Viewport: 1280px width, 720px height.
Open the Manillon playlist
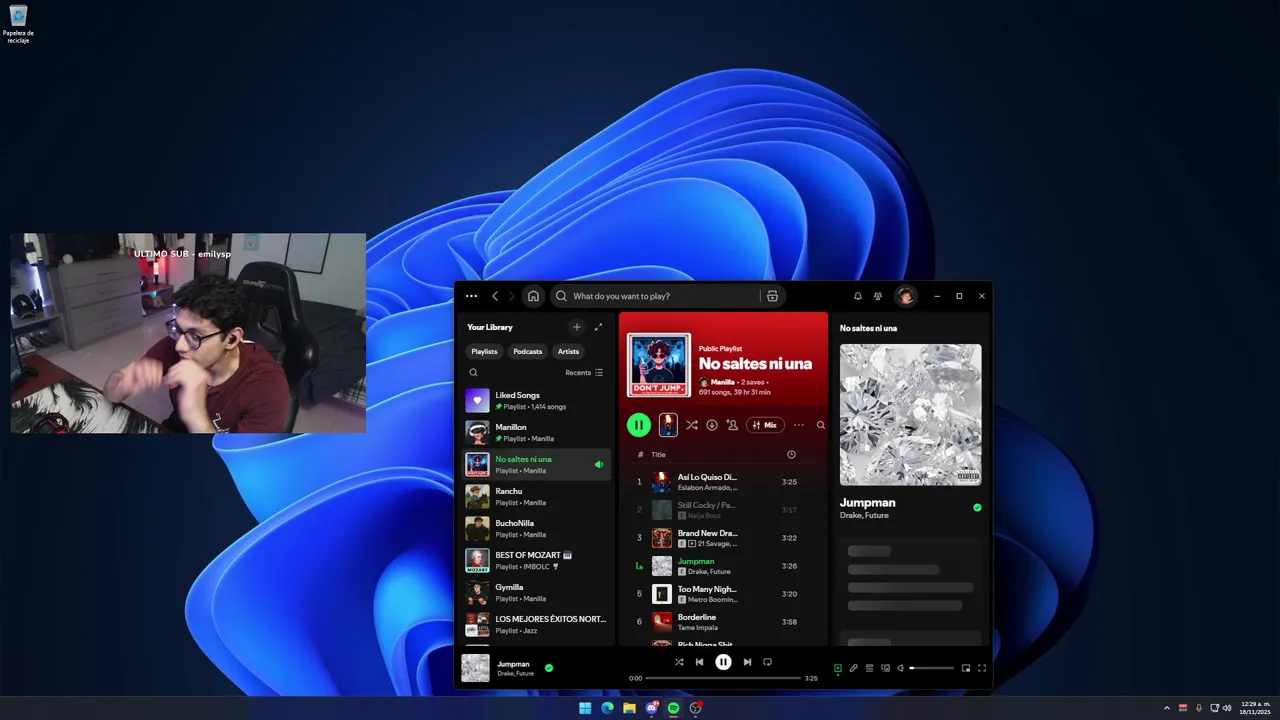(537, 433)
